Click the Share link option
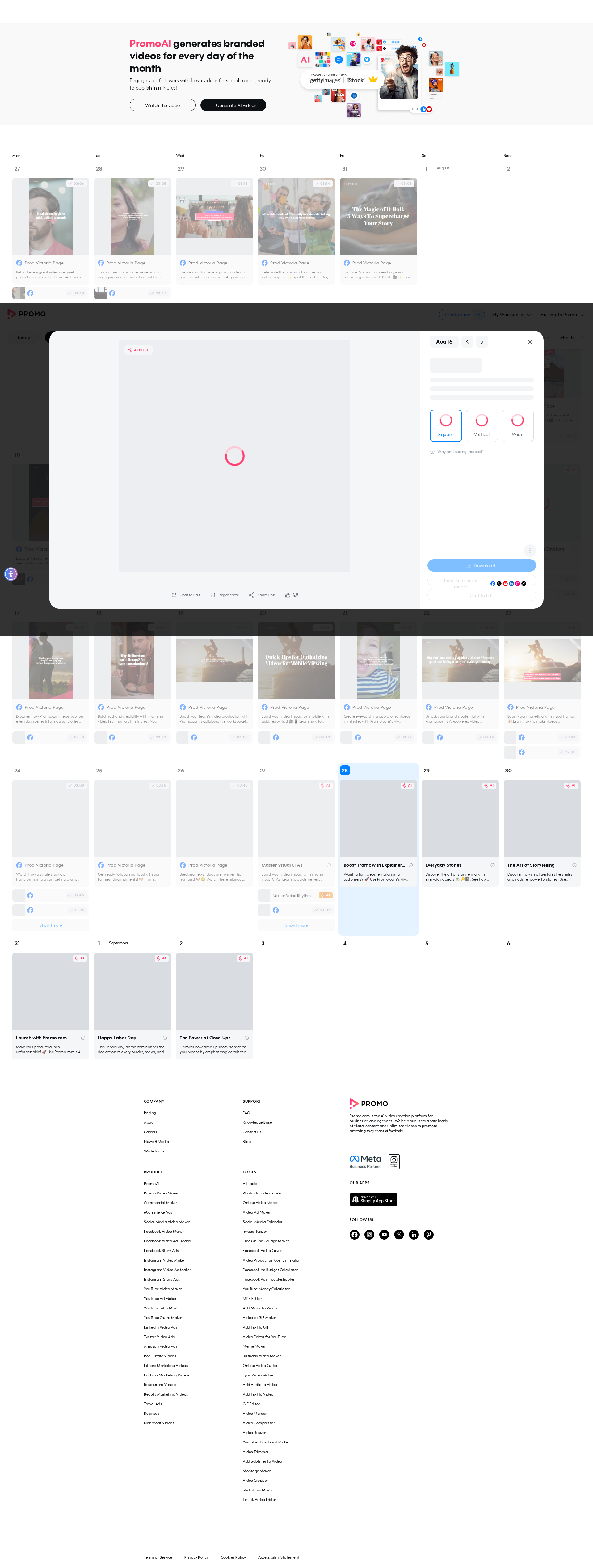The image size is (593, 1568). click(x=262, y=595)
